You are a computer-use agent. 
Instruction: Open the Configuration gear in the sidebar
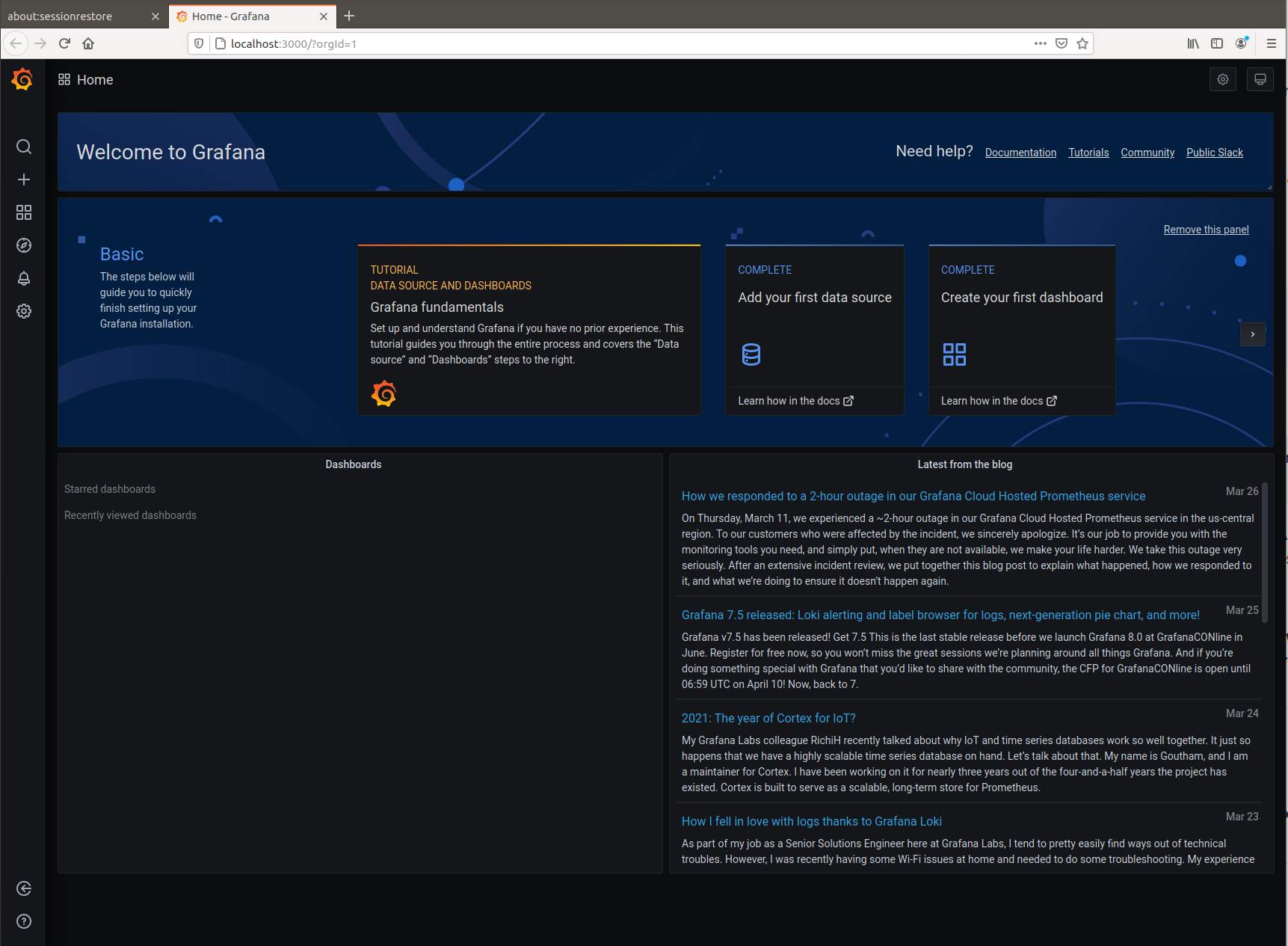click(x=24, y=311)
